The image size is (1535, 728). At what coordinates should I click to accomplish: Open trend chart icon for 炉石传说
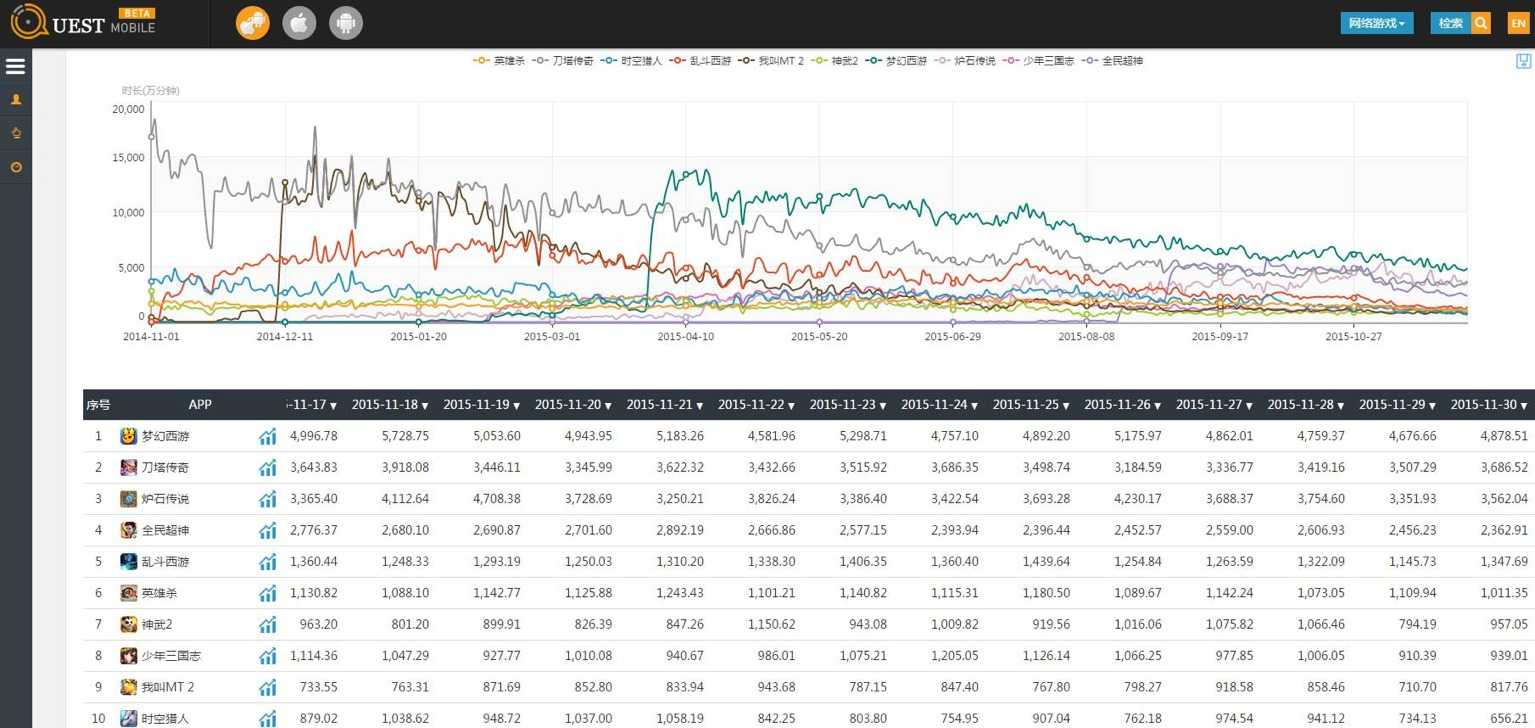pyautogui.click(x=267, y=499)
